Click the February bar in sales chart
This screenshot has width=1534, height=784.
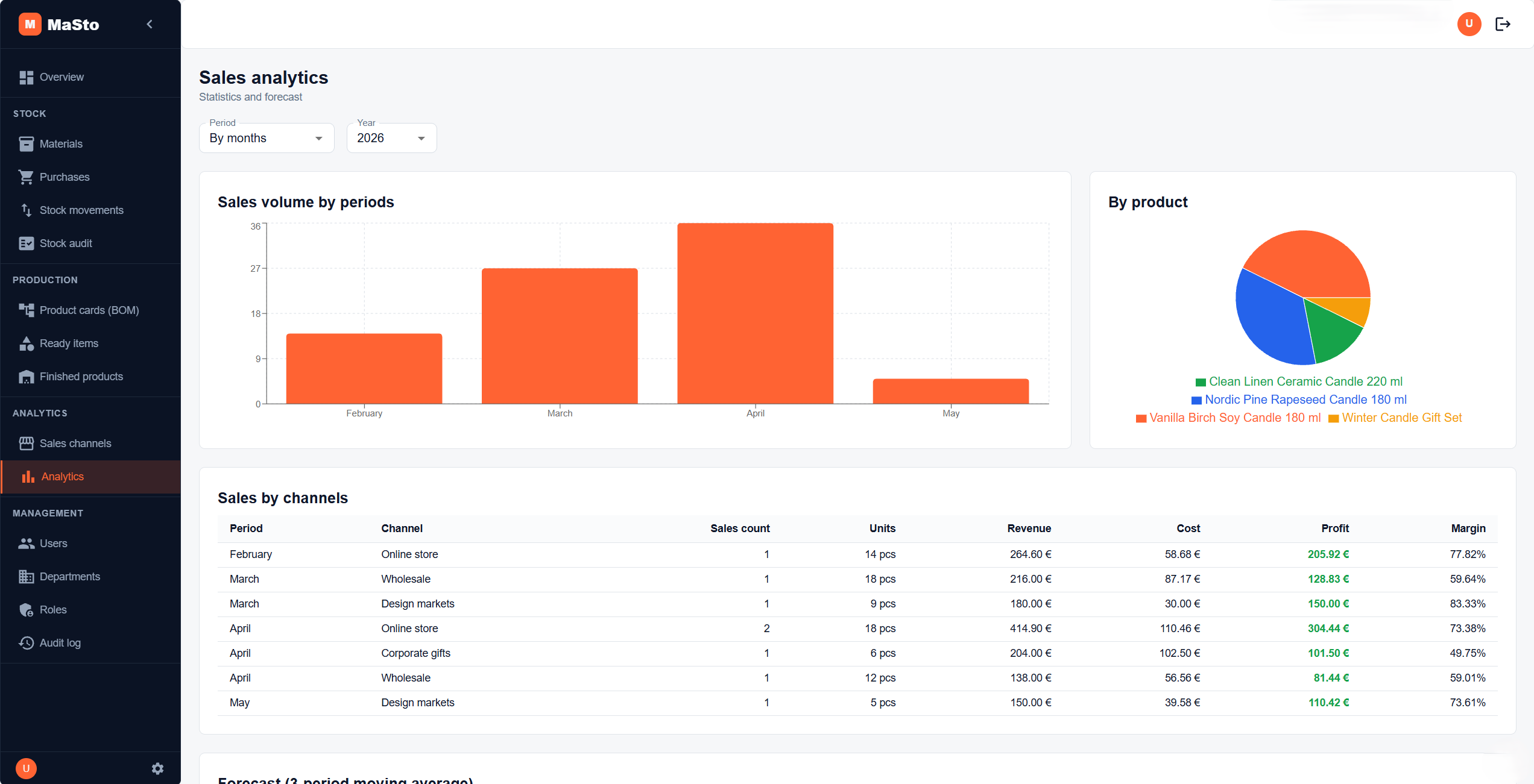pos(364,369)
